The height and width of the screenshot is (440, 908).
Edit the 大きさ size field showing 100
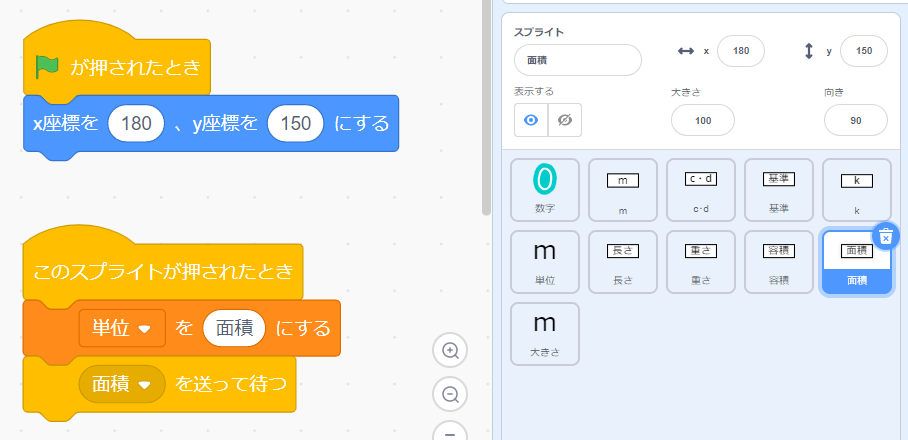tap(702, 120)
